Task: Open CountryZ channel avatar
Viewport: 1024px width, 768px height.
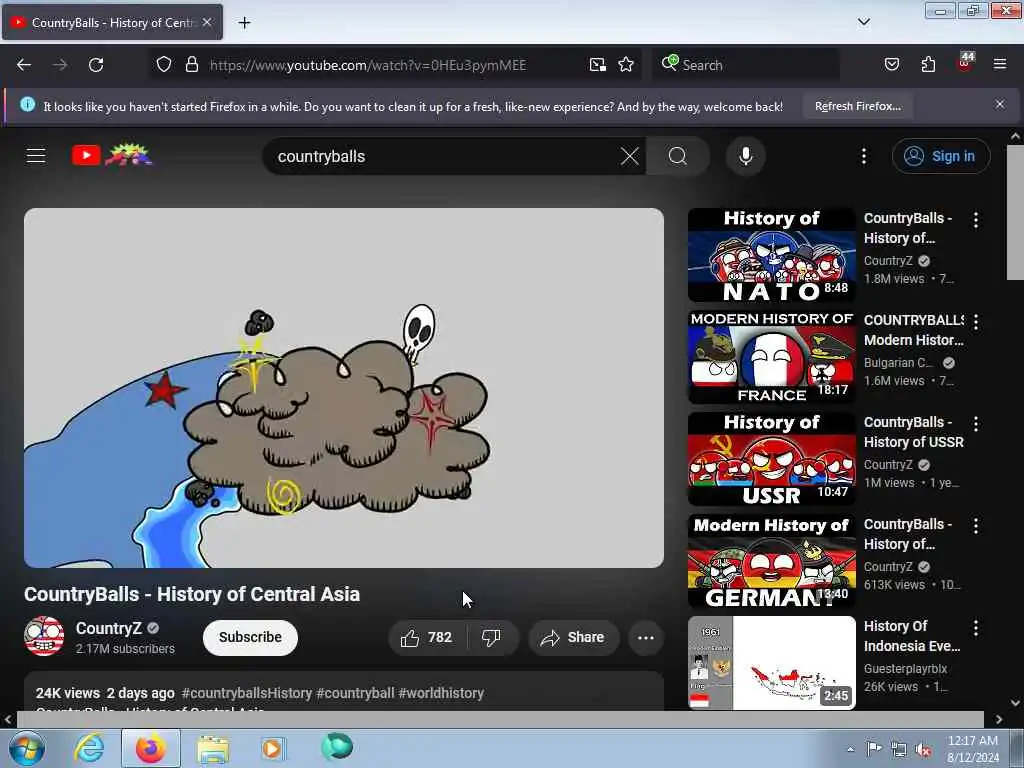Action: (x=44, y=636)
